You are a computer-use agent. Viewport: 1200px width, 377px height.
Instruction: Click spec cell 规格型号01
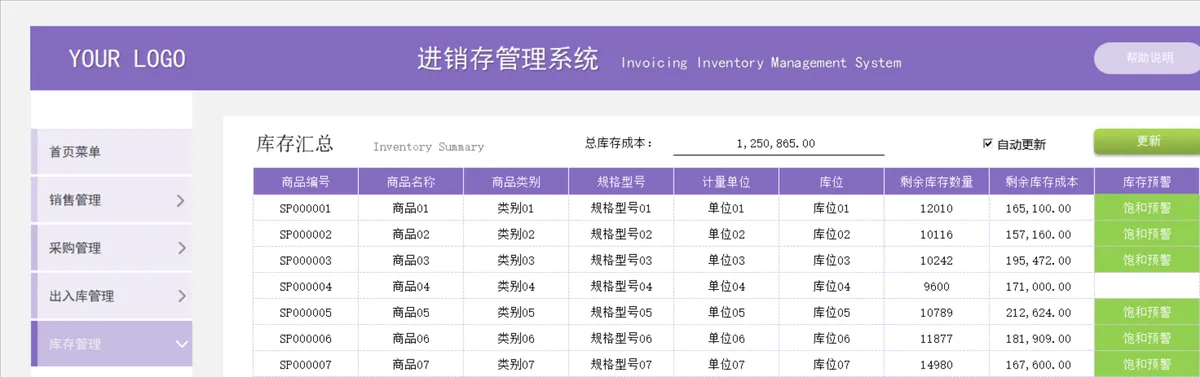coord(621,208)
